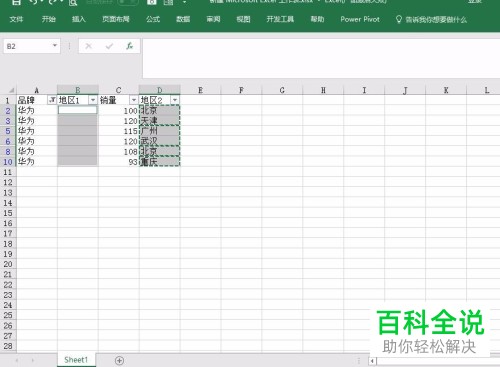The width and height of the screenshot is (500, 367).
Task: Click the Name Box showing B2
Action: coord(27,46)
